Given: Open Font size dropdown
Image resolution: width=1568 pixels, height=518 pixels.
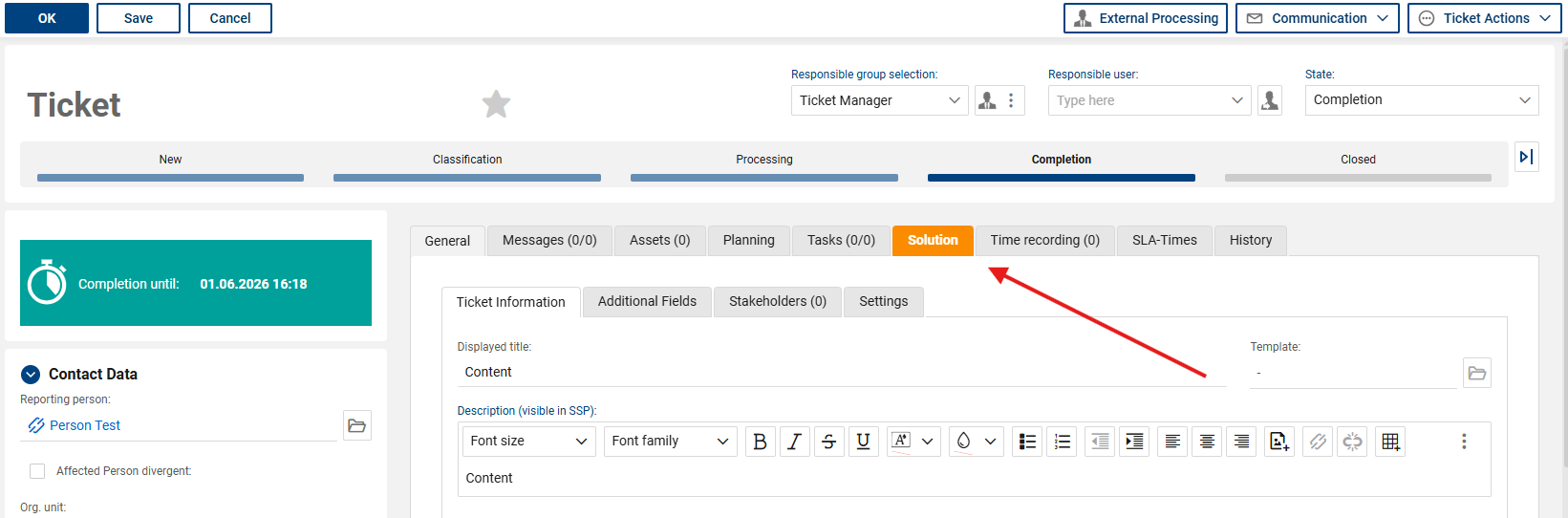Looking at the screenshot, I should point(529,441).
